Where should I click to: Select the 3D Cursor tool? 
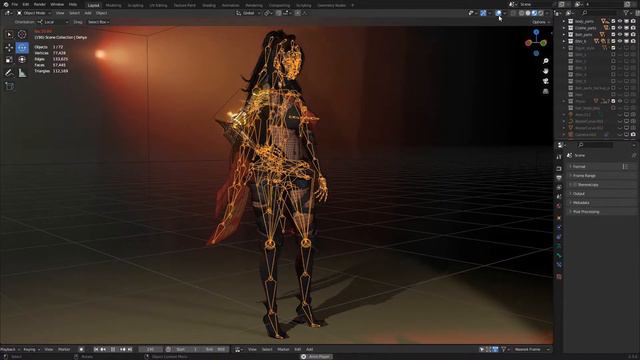22,35
